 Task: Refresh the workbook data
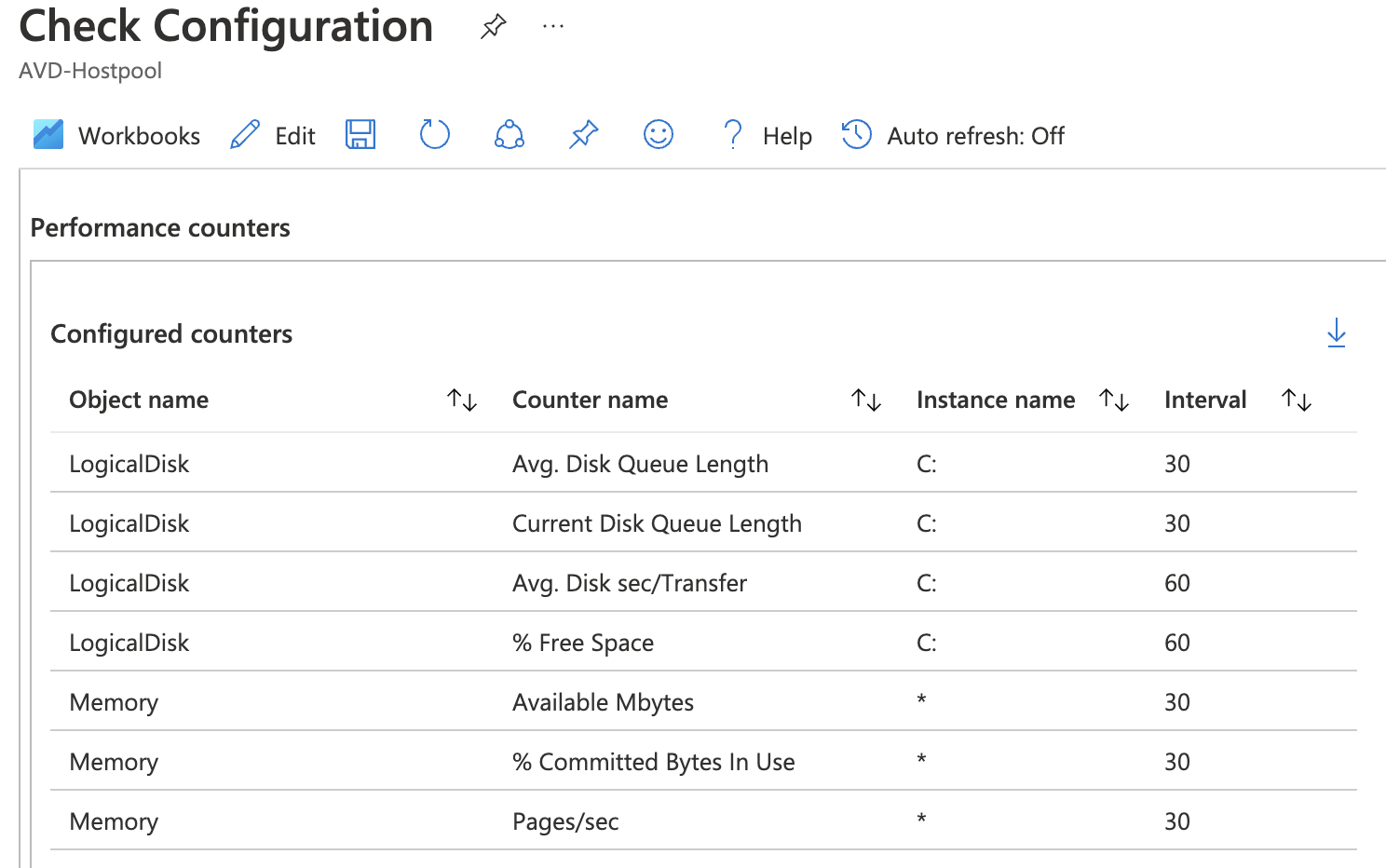(x=434, y=134)
